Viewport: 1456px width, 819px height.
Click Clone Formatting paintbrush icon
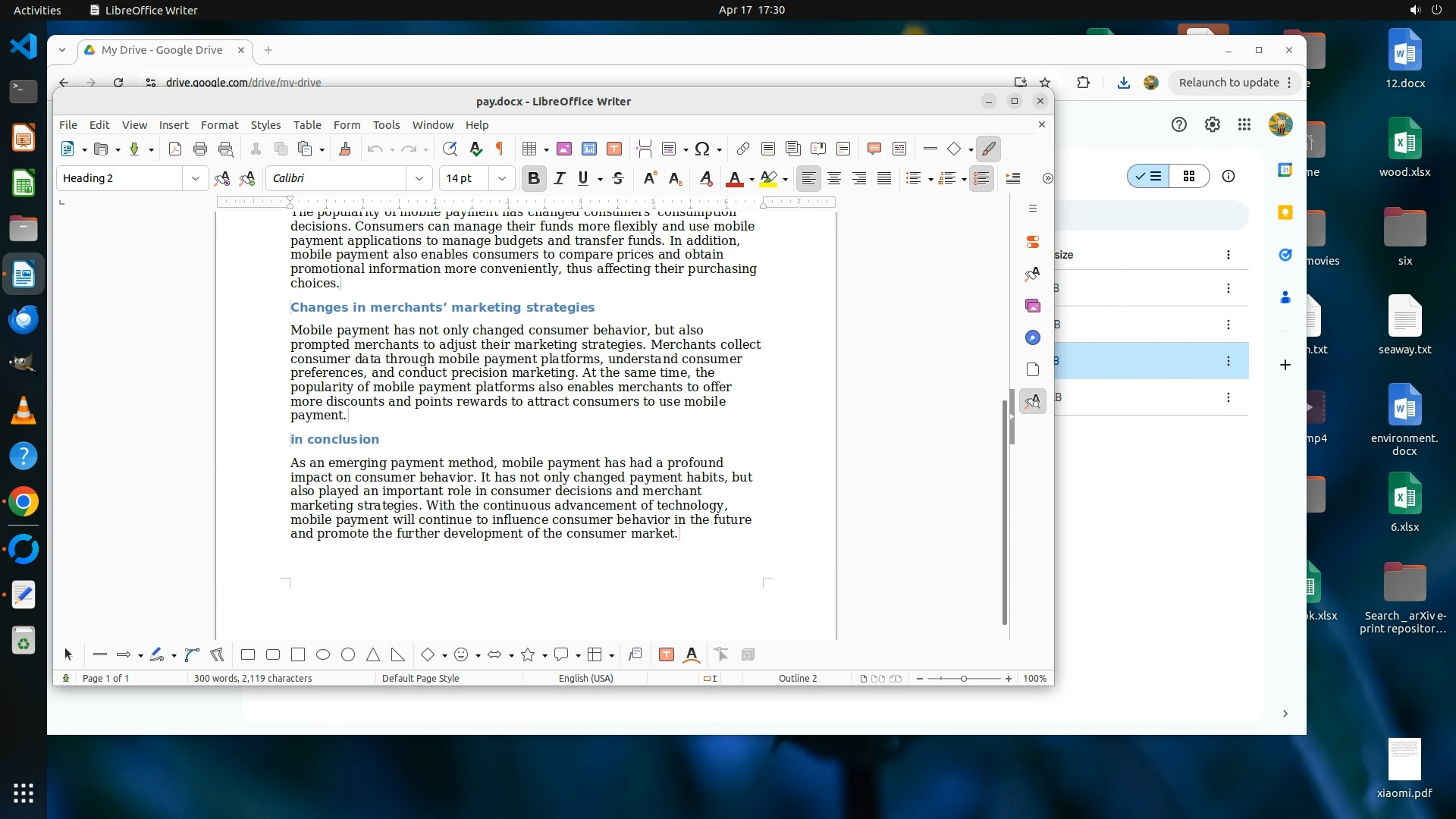(345, 149)
